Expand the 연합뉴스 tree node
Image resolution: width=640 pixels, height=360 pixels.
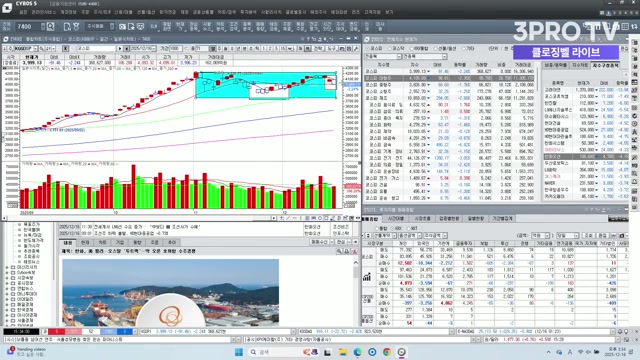click(x=7, y=289)
